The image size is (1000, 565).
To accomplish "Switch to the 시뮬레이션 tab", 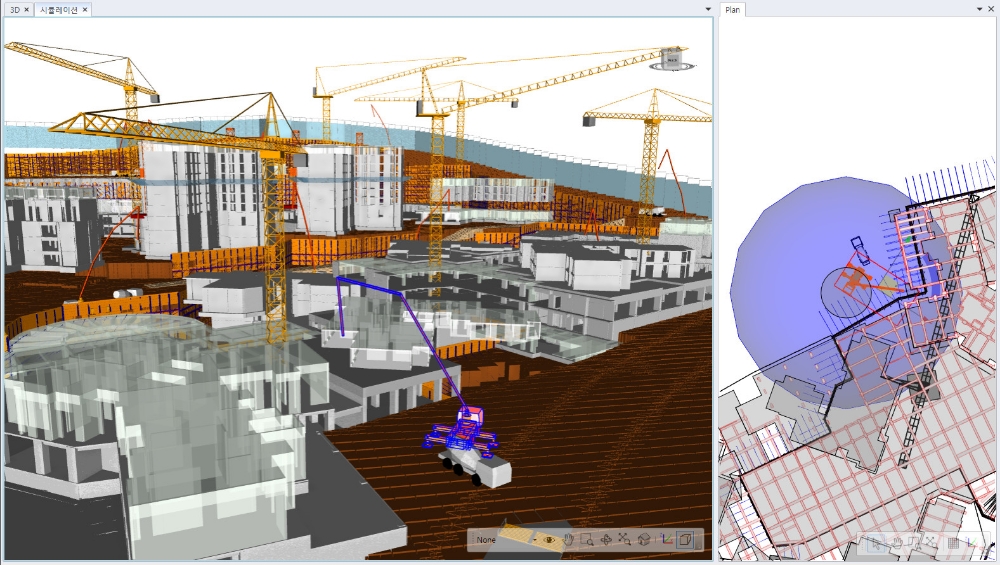I will [60, 9].
